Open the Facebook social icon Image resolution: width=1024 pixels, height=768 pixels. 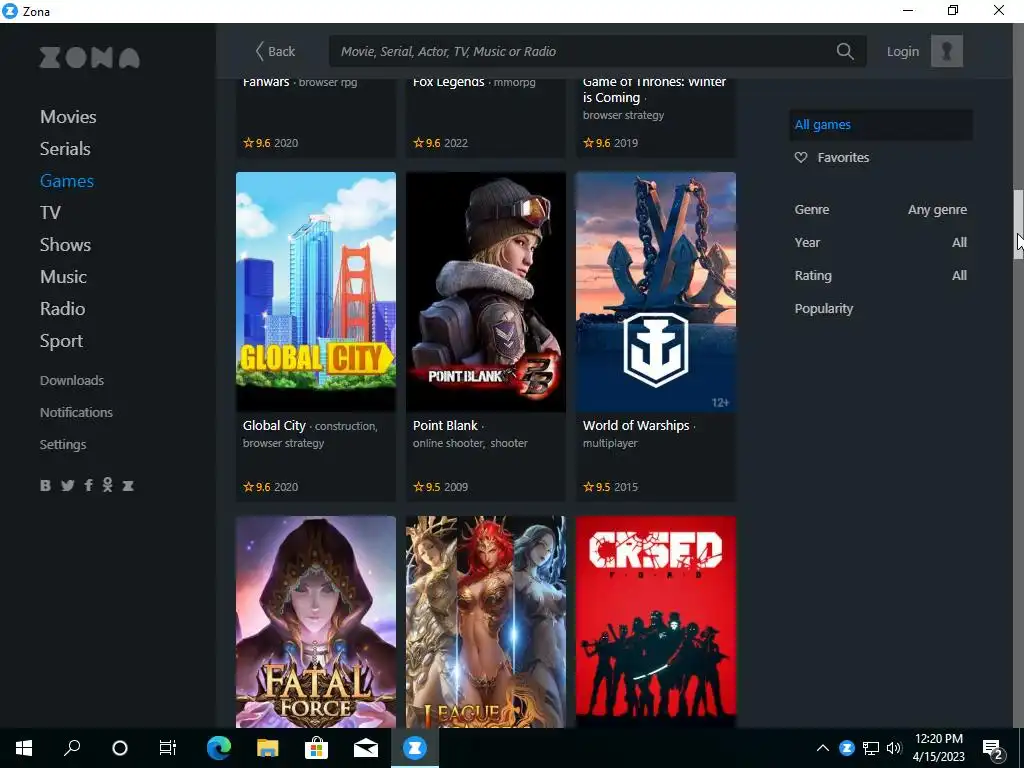click(x=88, y=485)
